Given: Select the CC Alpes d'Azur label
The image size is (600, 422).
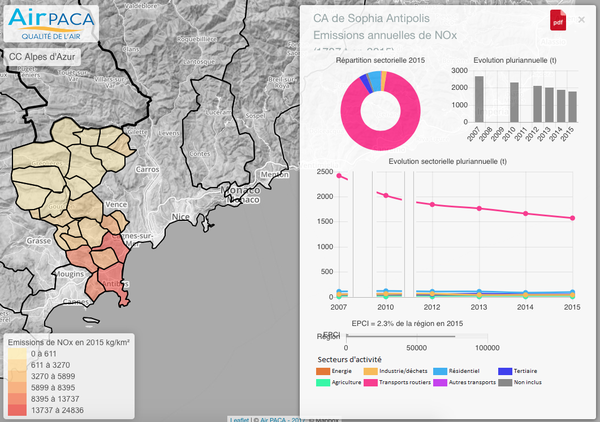Looking at the screenshot, I should 41,58.
